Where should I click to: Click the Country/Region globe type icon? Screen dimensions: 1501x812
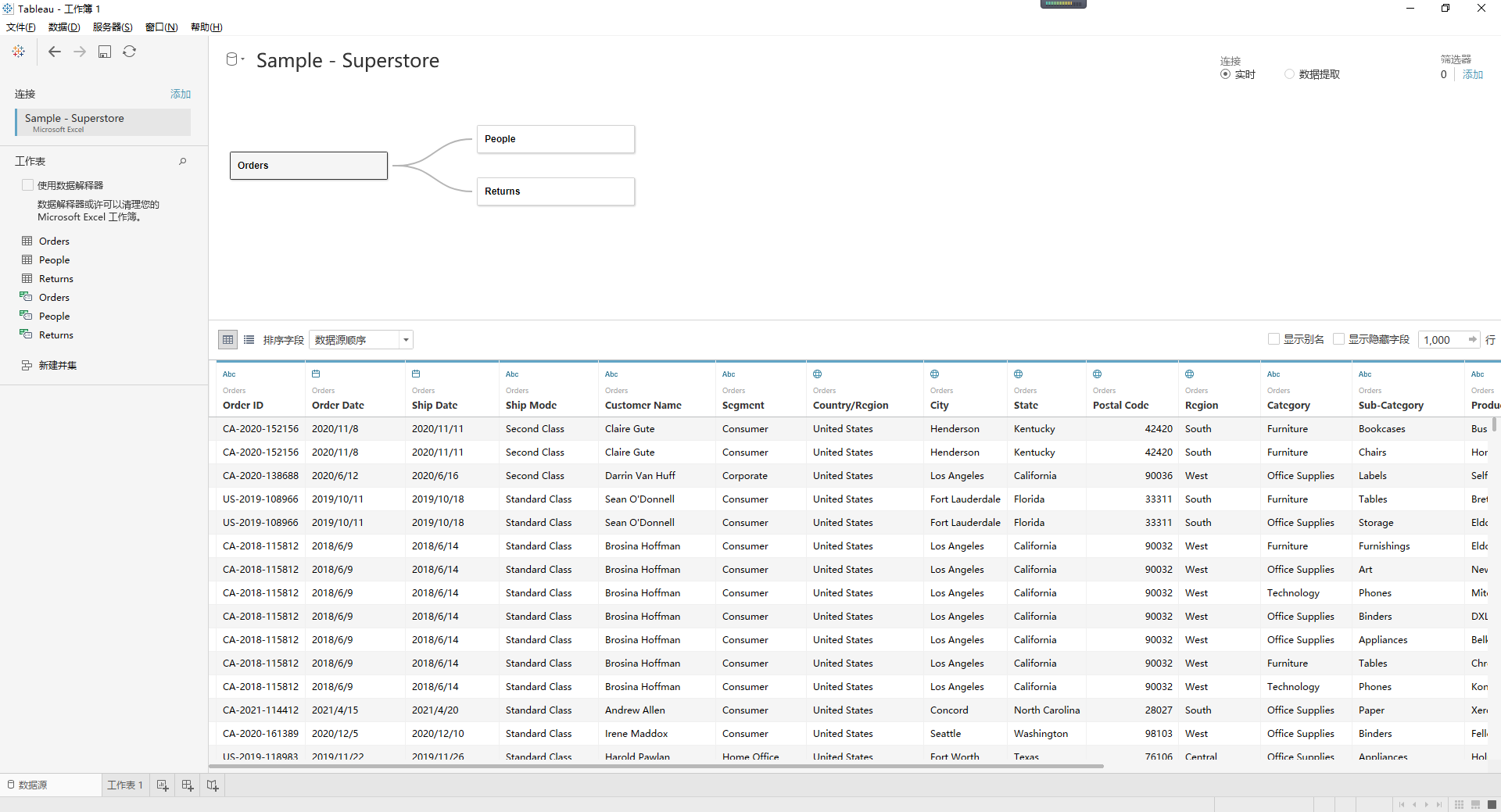click(818, 374)
